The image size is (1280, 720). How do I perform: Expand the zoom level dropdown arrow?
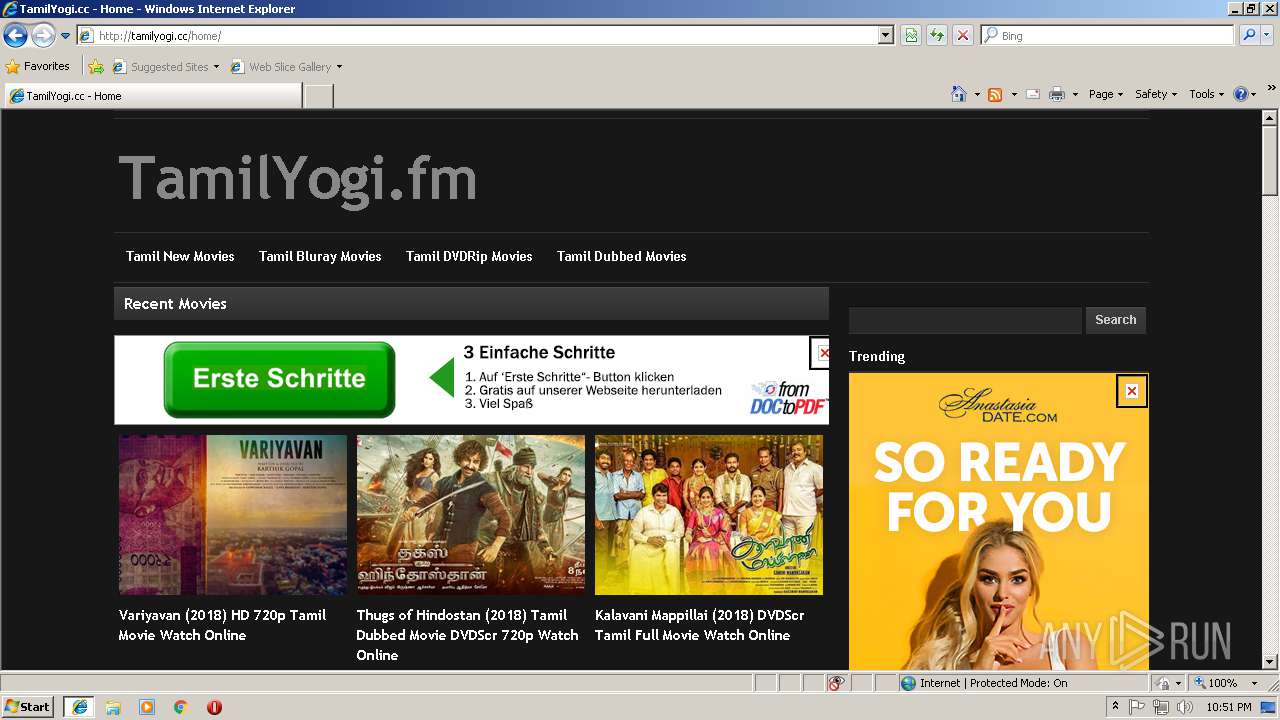pyautogui.click(x=1254, y=683)
